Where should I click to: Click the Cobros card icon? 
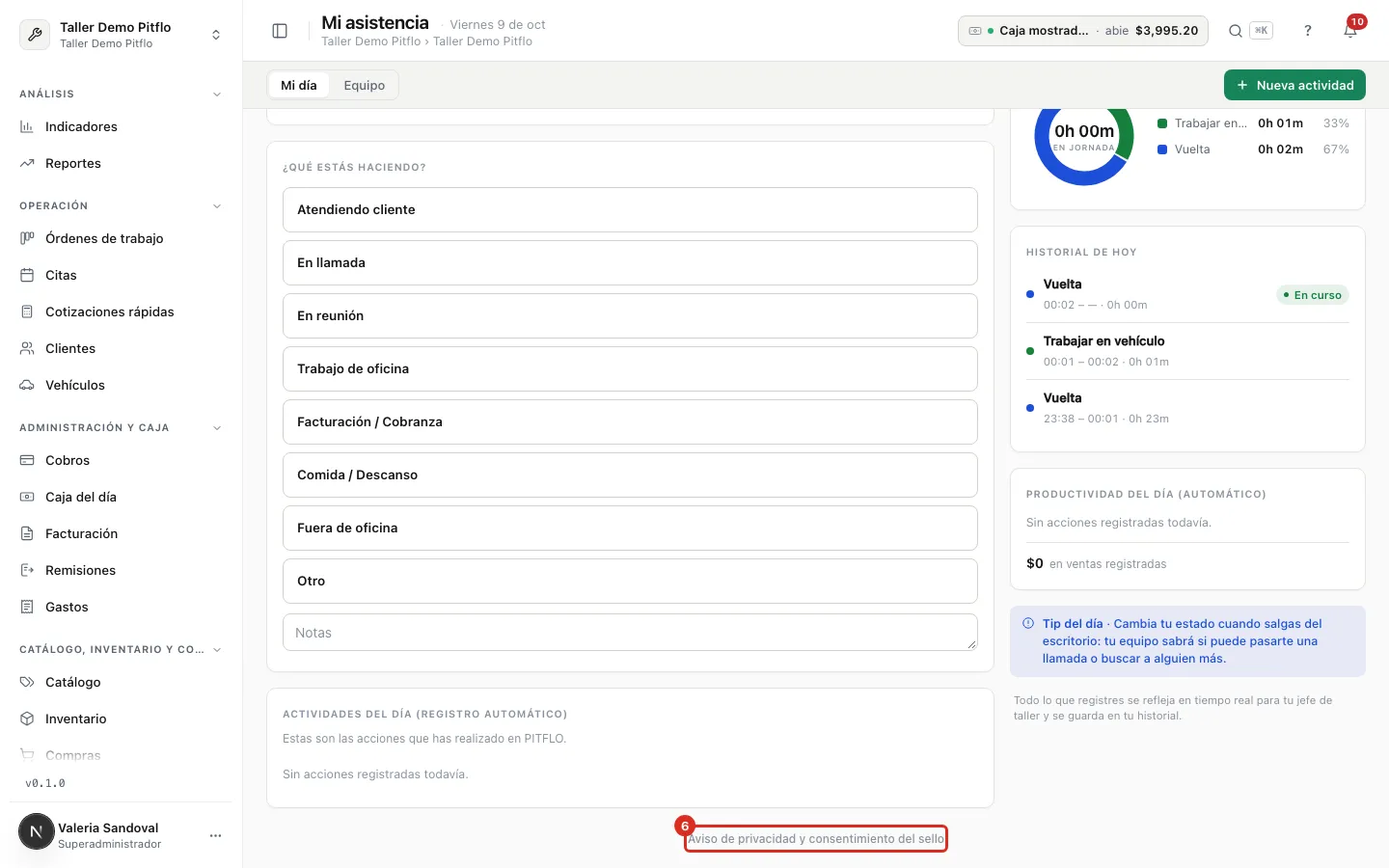coord(27,460)
